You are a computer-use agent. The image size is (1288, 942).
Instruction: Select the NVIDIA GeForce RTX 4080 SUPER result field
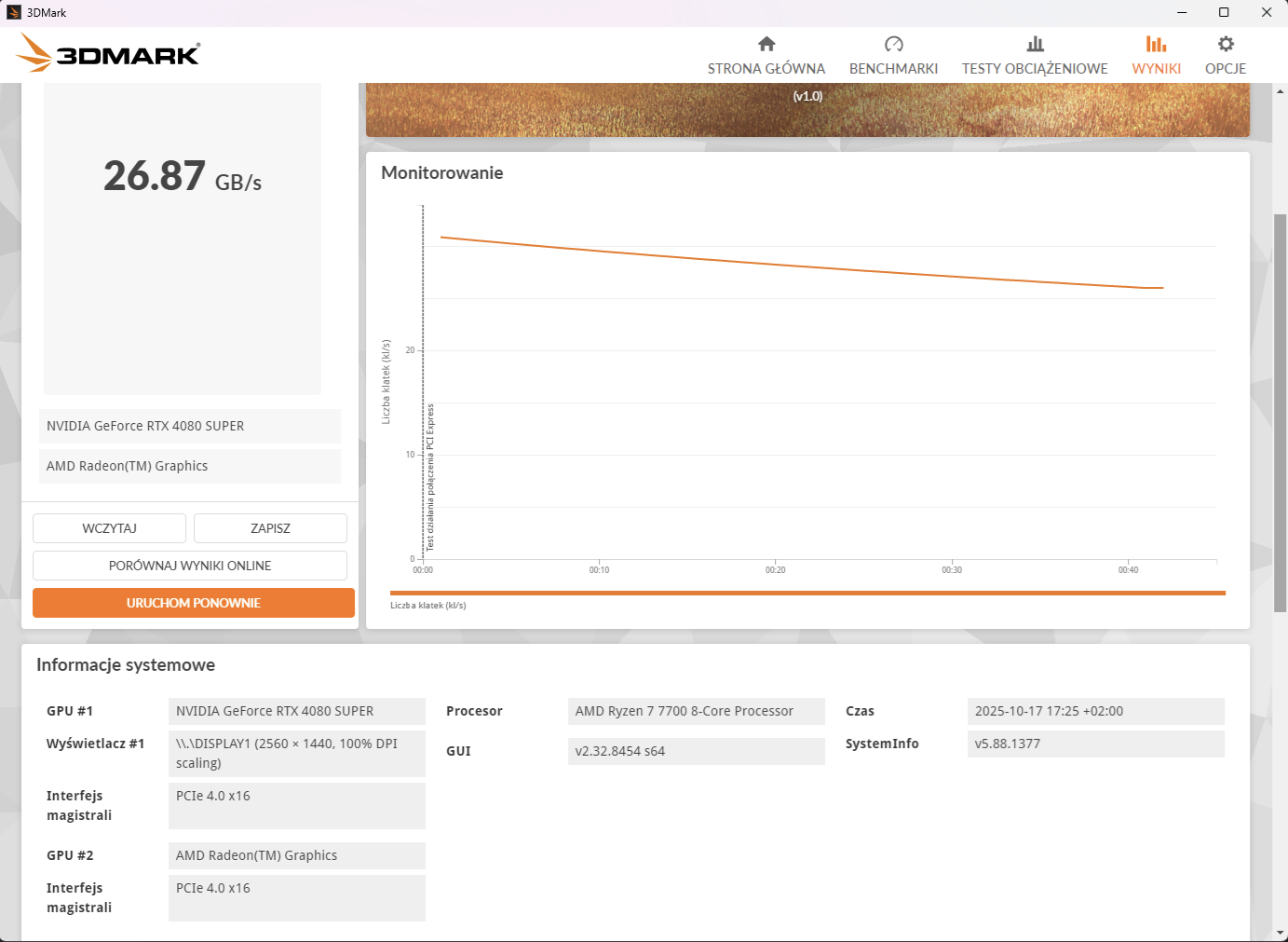coord(190,426)
